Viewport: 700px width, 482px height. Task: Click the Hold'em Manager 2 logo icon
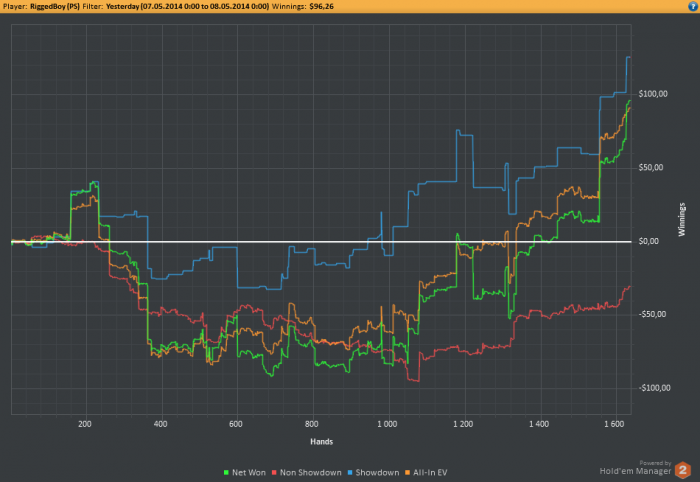[683, 470]
